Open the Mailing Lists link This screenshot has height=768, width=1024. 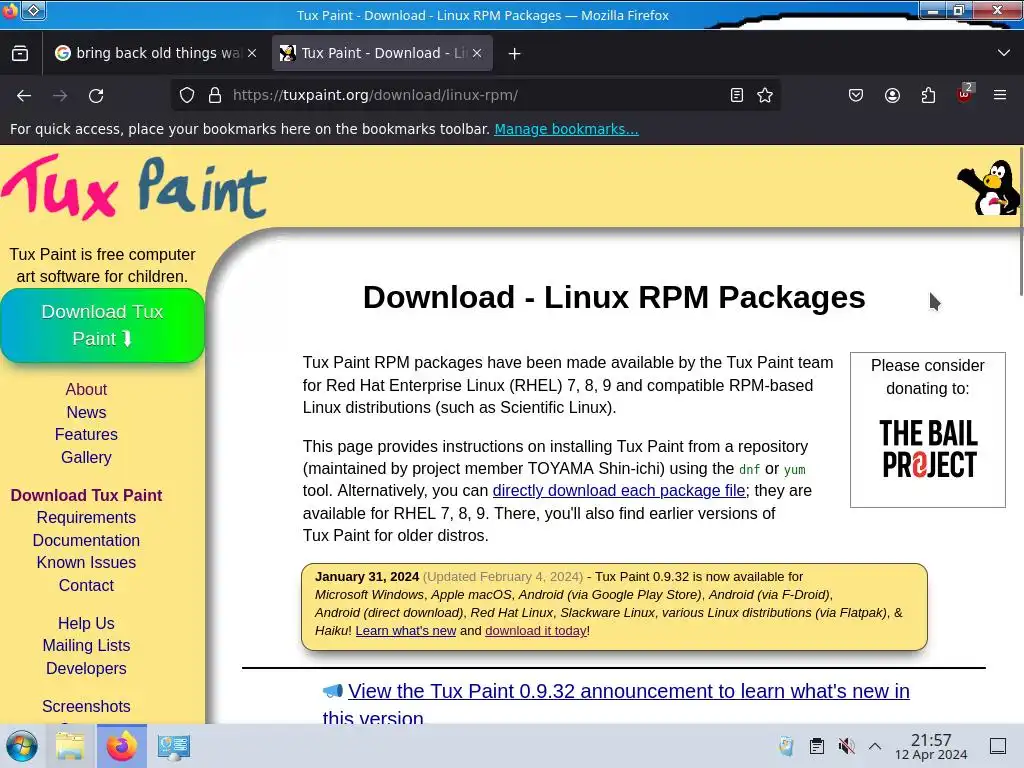click(86, 645)
